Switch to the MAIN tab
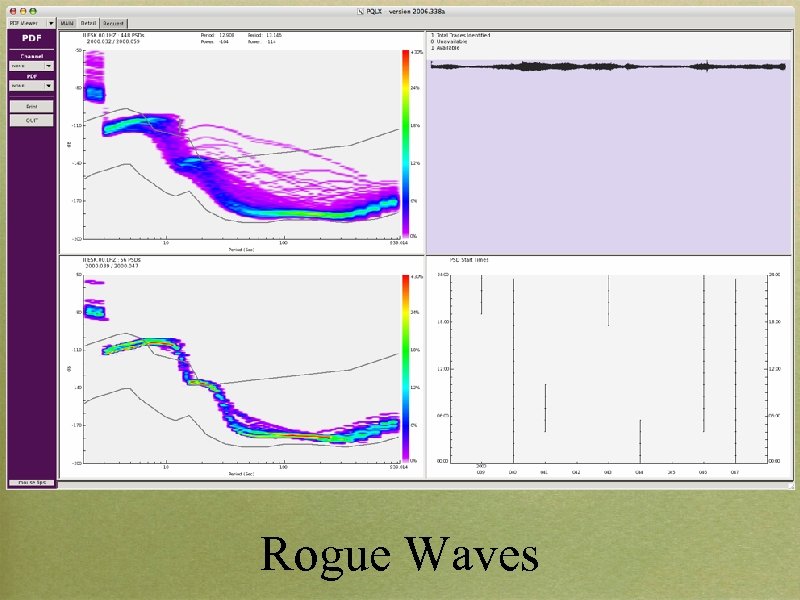This screenshot has height=600, width=800. [x=66, y=23]
